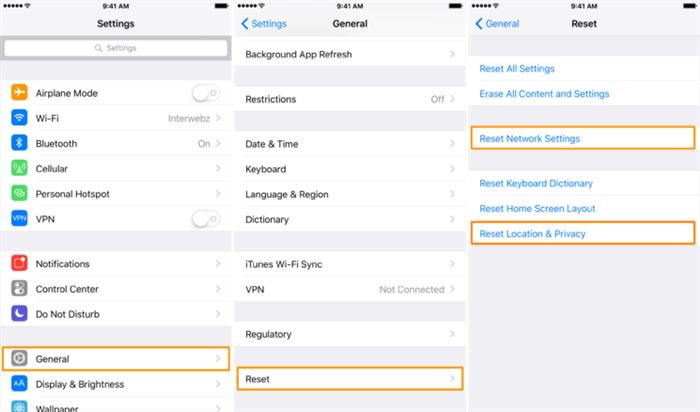Expand the Reset row chevron
The width and height of the screenshot is (700, 412).
[452, 379]
